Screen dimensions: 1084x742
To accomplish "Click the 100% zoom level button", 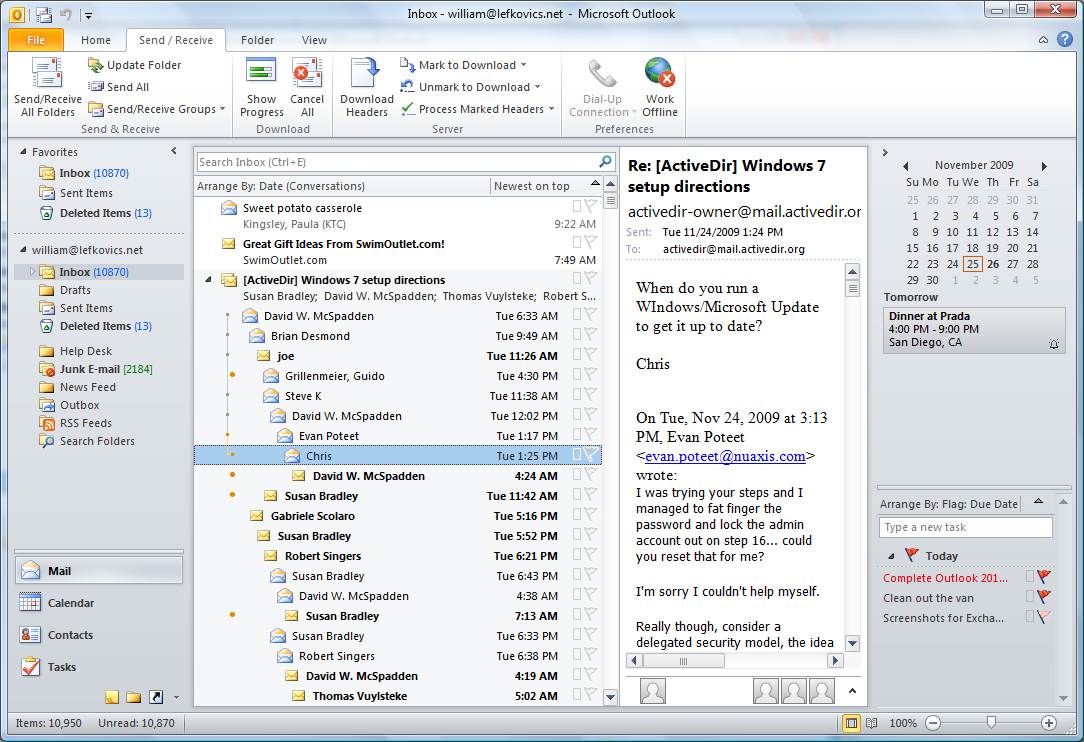I will [x=903, y=723].
